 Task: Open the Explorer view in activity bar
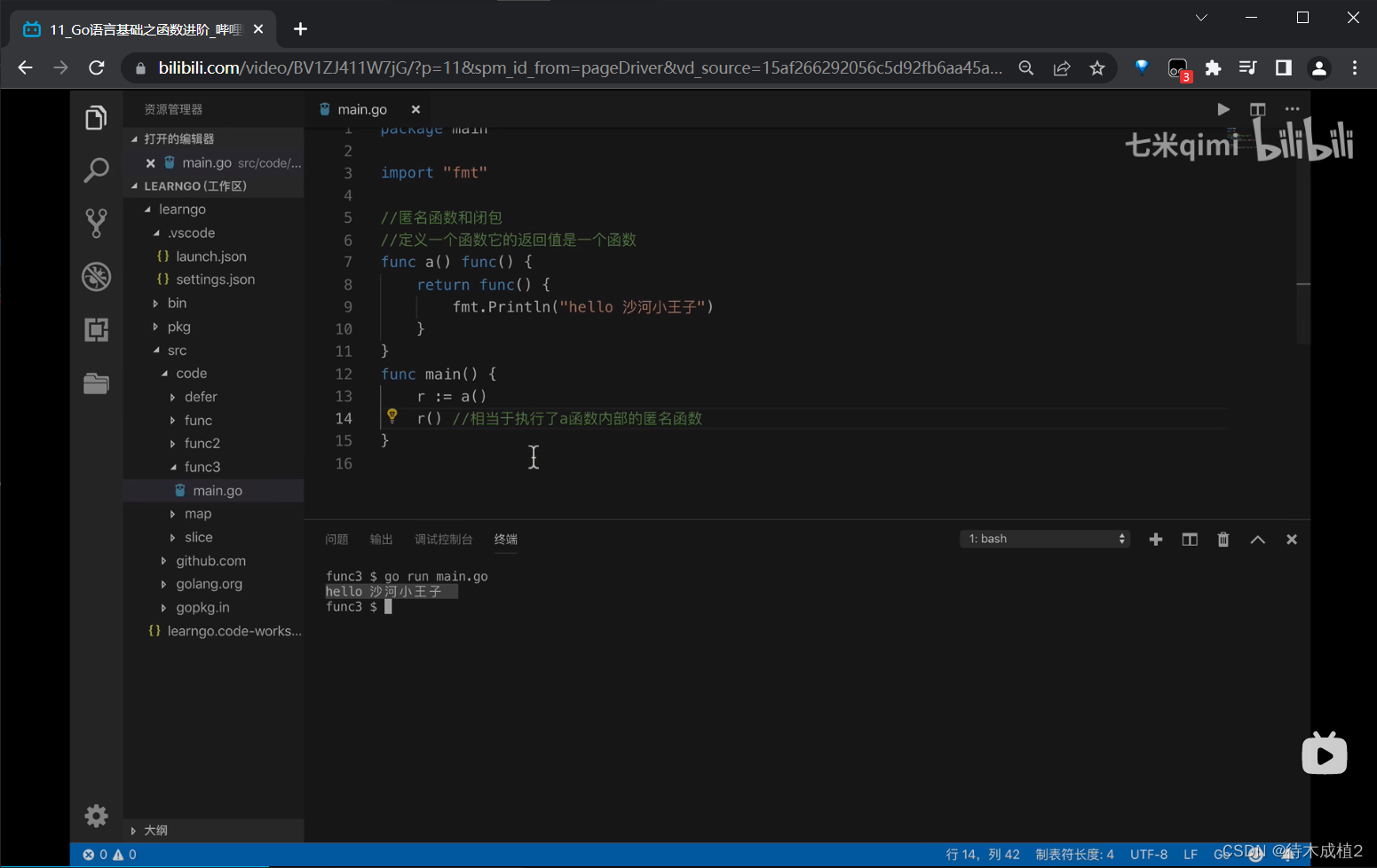(x=96, y=117)
